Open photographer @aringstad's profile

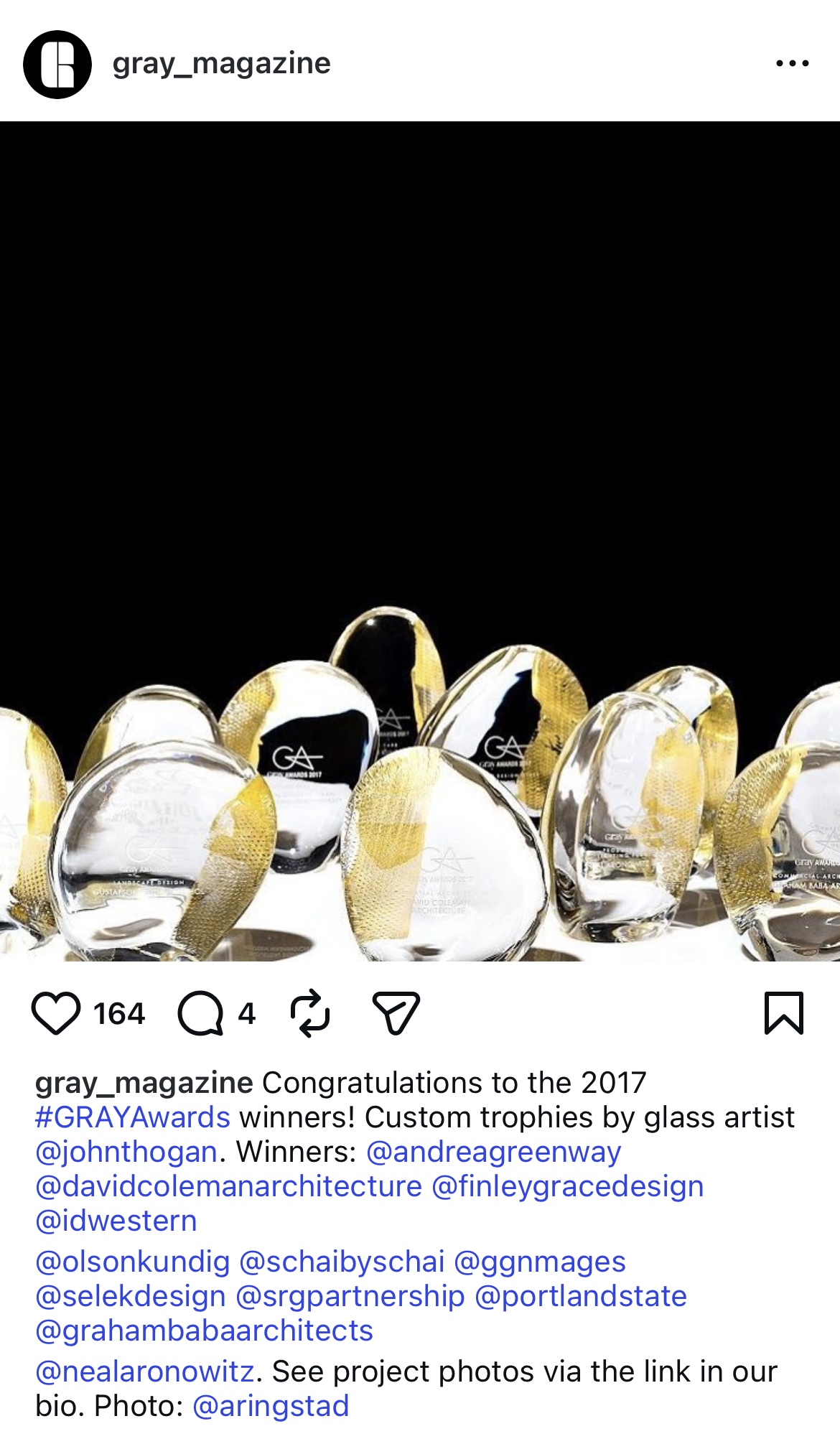click(x=271, y=1406)
